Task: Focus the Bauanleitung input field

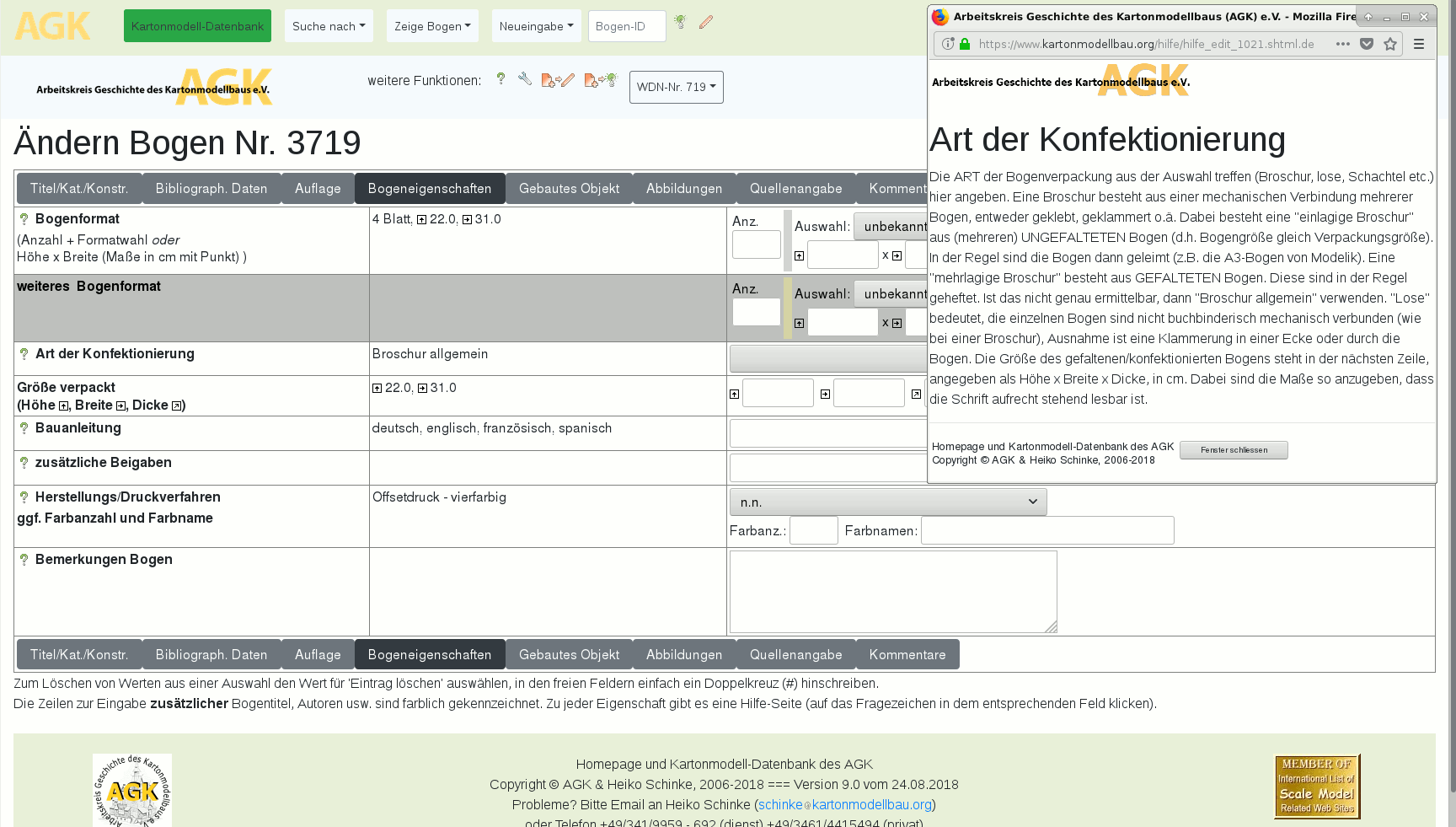Action: pyautogui.click(x=828, y=433)
